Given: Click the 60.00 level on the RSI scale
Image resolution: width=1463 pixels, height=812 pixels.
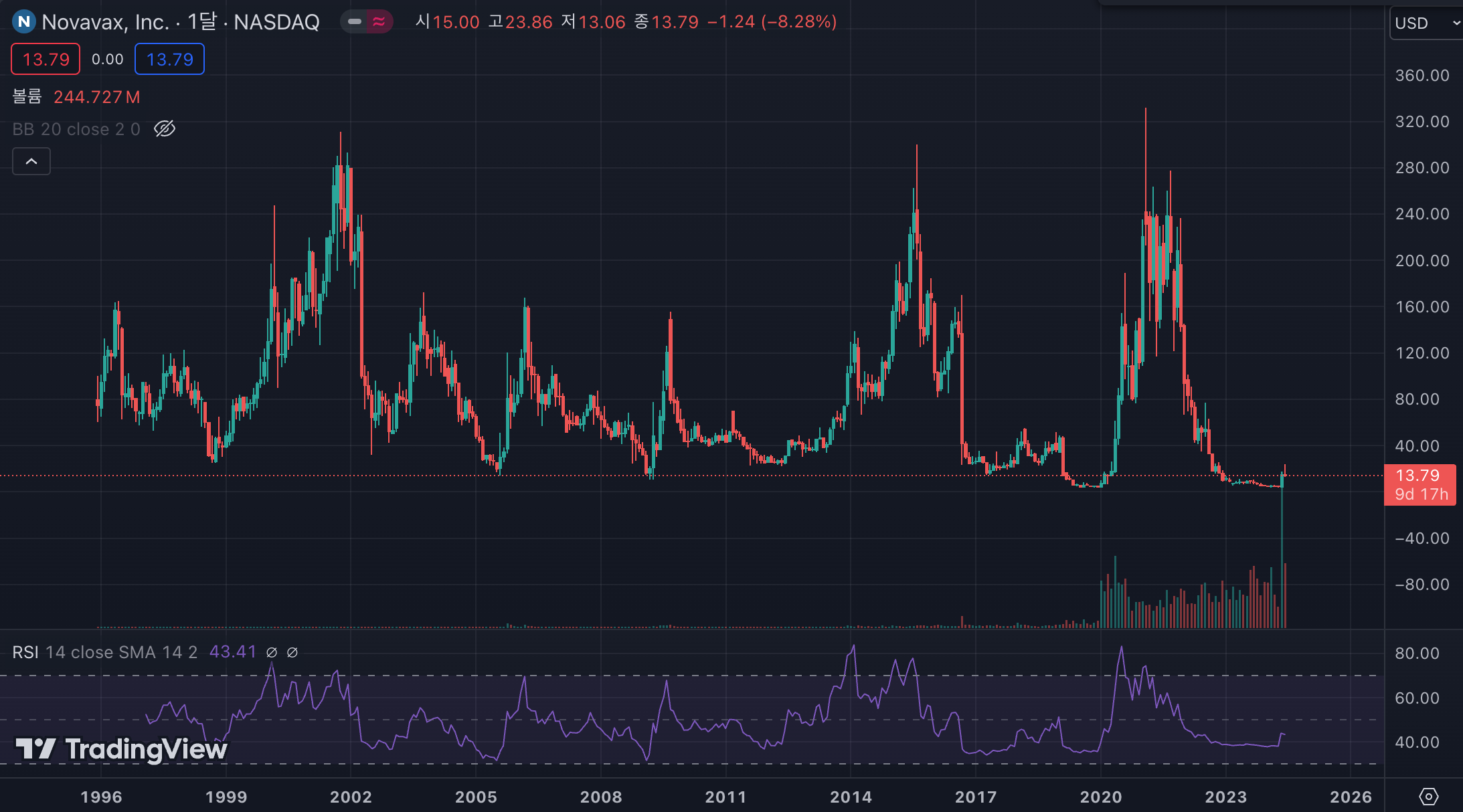Looking at the screenshot, I should [x=1416, y=698].
